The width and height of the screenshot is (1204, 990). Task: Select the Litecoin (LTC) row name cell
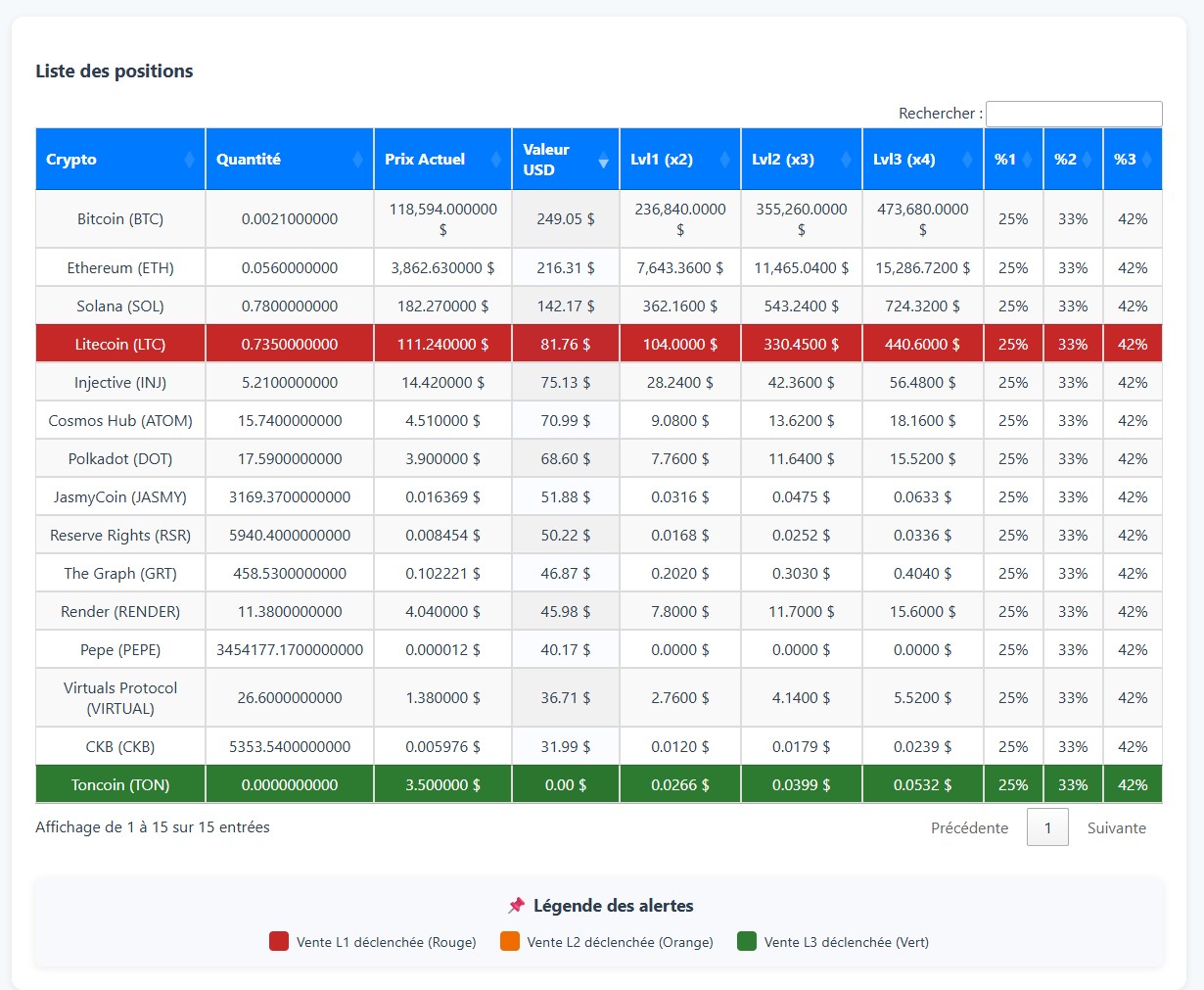point(120,345)
